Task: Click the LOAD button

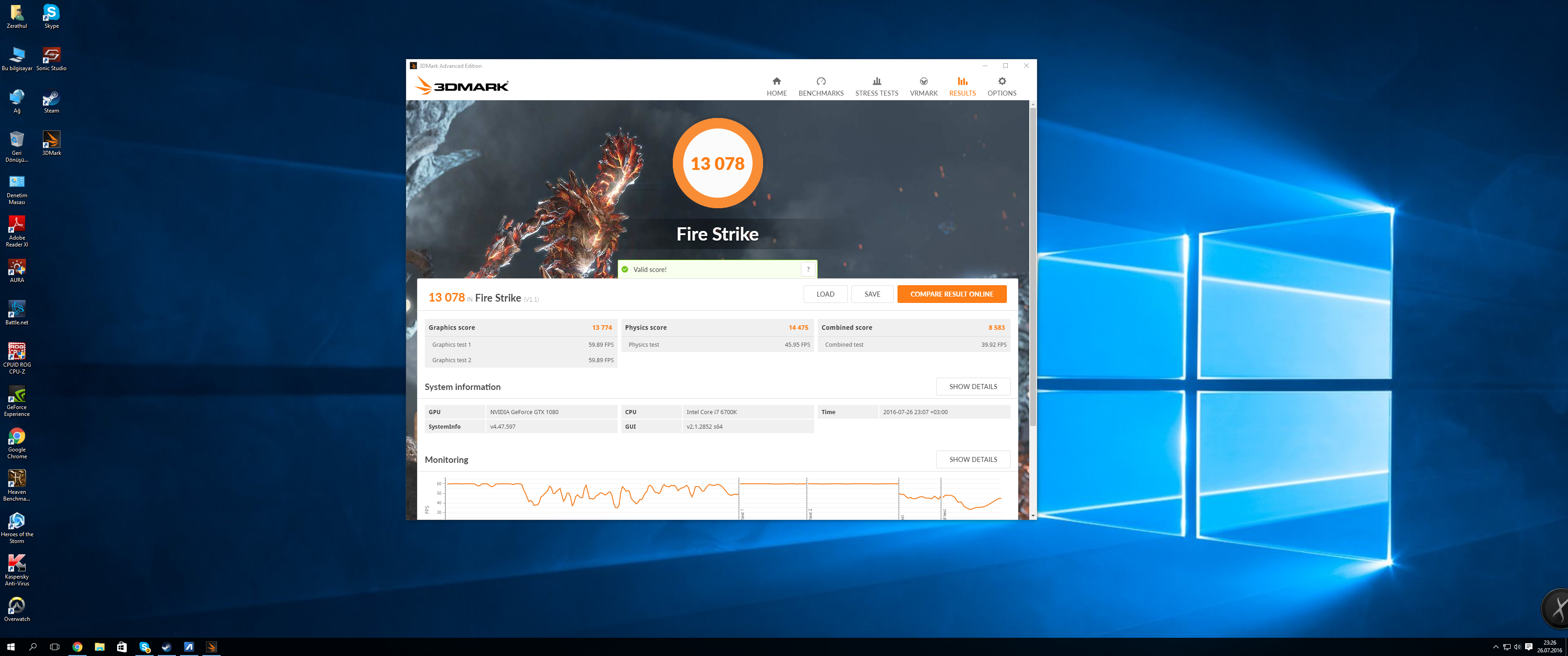Action: point(825,294)
